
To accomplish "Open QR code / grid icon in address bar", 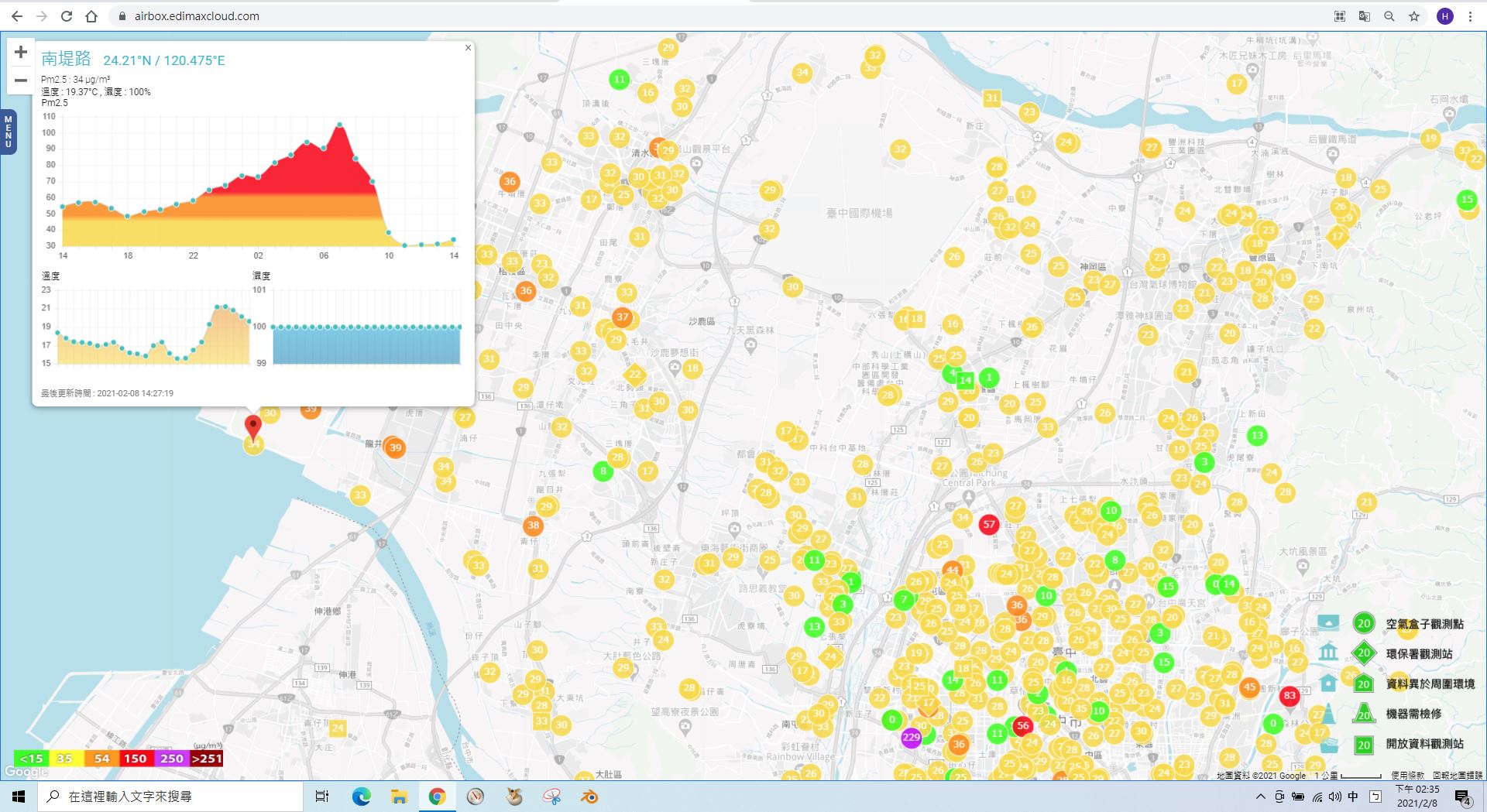I will 1340,16.
